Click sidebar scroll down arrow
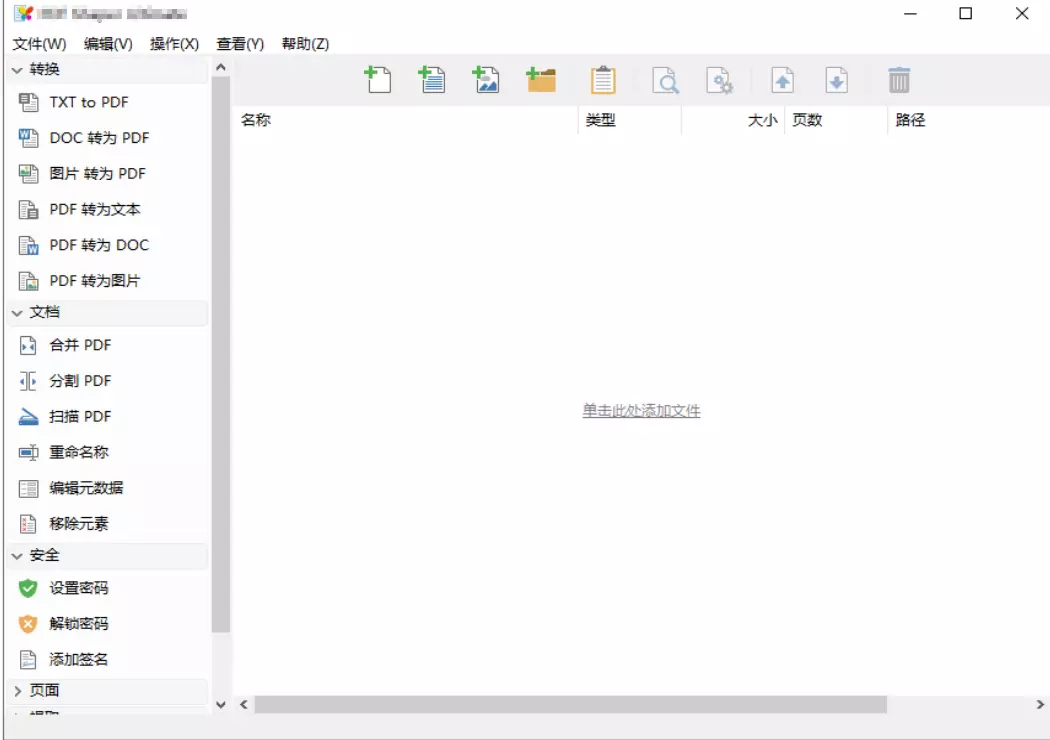The width and height of the screenshot is (1050, 740). (221, 705)
